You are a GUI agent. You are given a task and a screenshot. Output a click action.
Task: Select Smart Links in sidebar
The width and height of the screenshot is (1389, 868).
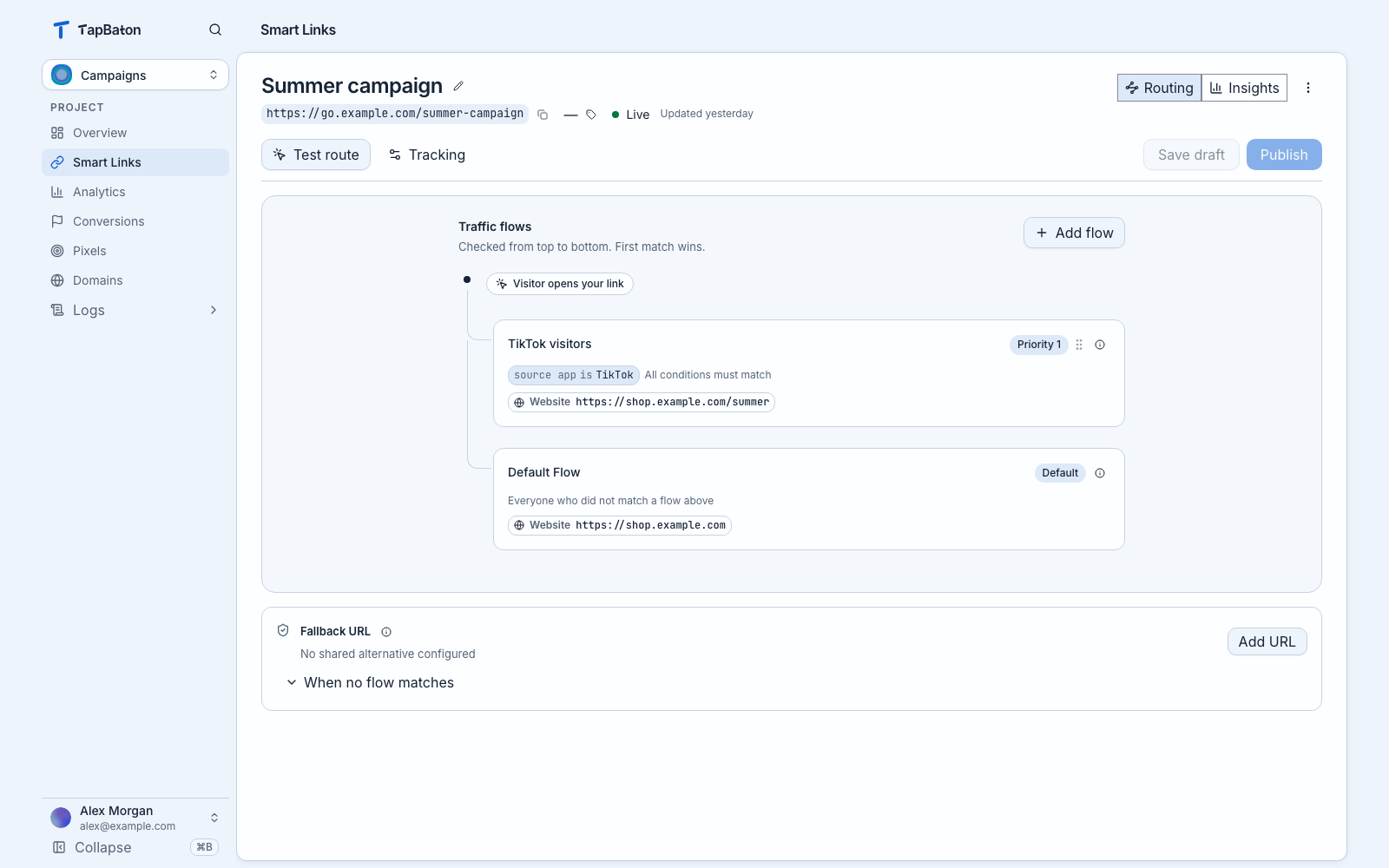click(135, 162)
